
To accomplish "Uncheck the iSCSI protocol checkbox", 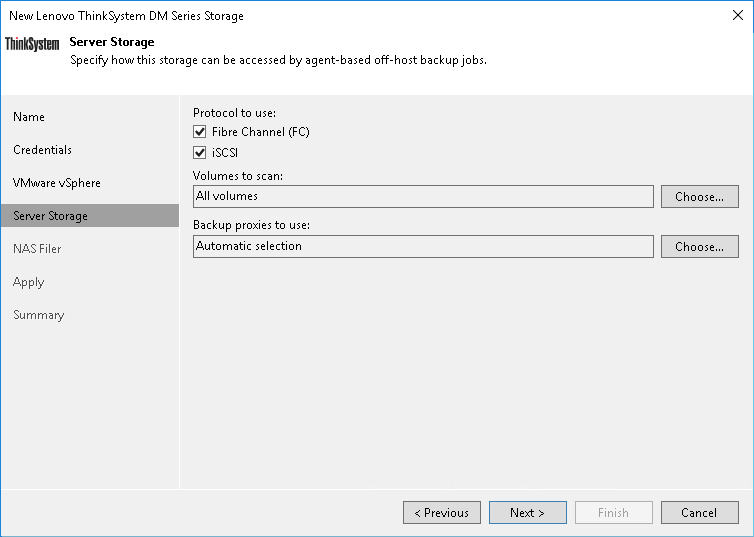I will tap(200, 153).
